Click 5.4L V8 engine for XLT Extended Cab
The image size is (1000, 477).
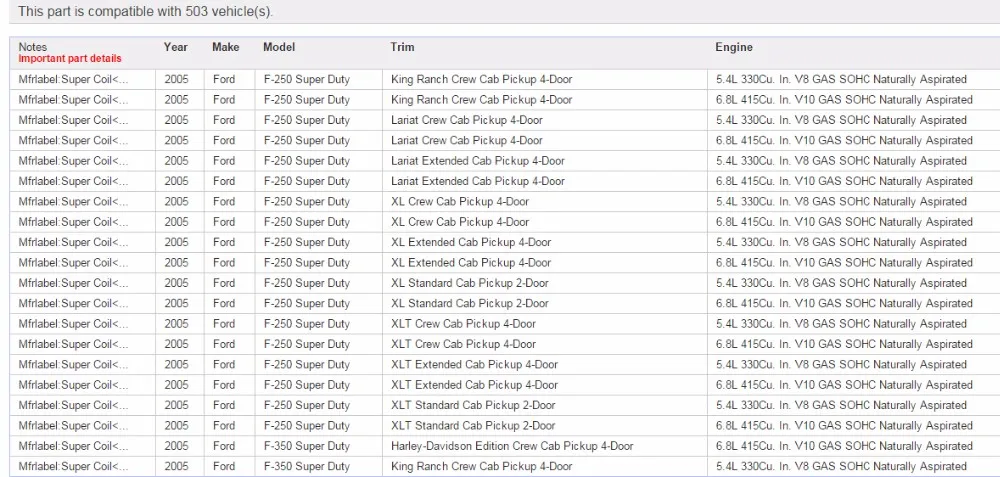(x=841, y=365)
